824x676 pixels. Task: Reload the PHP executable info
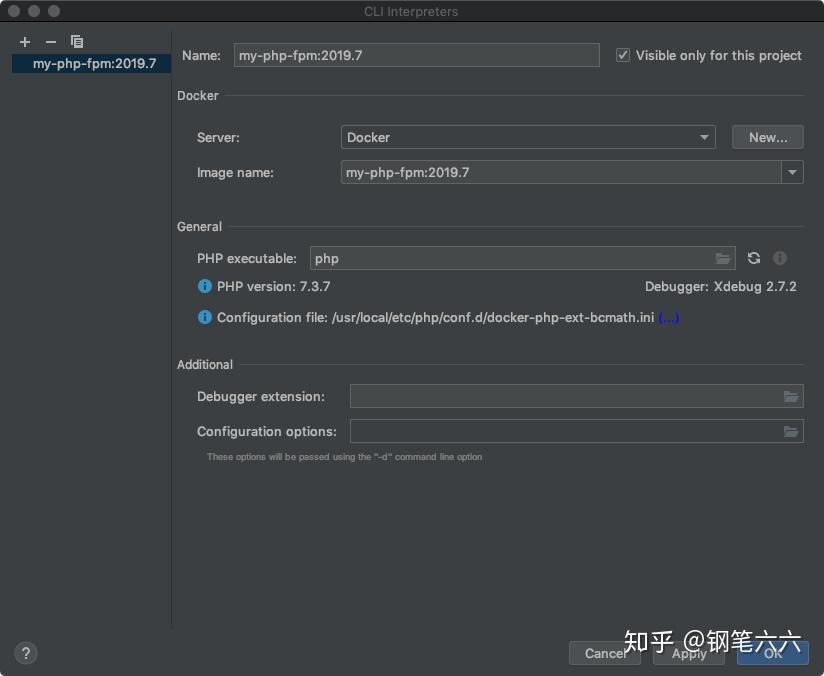click(753, 258)
